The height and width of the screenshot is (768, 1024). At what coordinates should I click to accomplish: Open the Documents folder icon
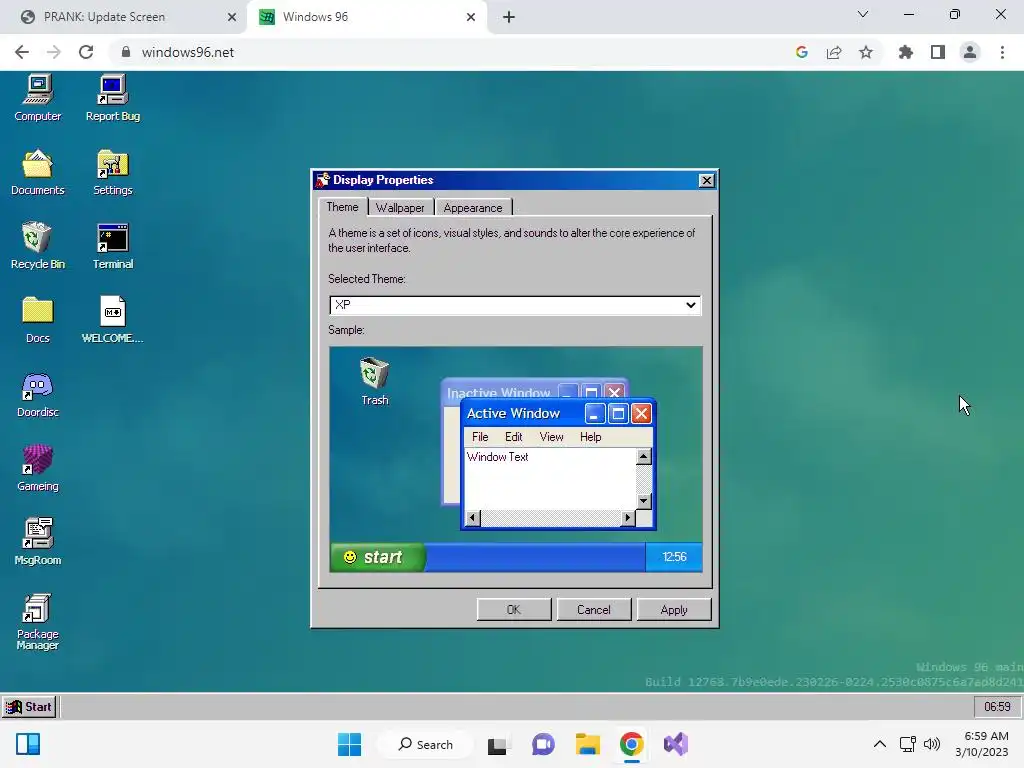(x=37, y=172)
